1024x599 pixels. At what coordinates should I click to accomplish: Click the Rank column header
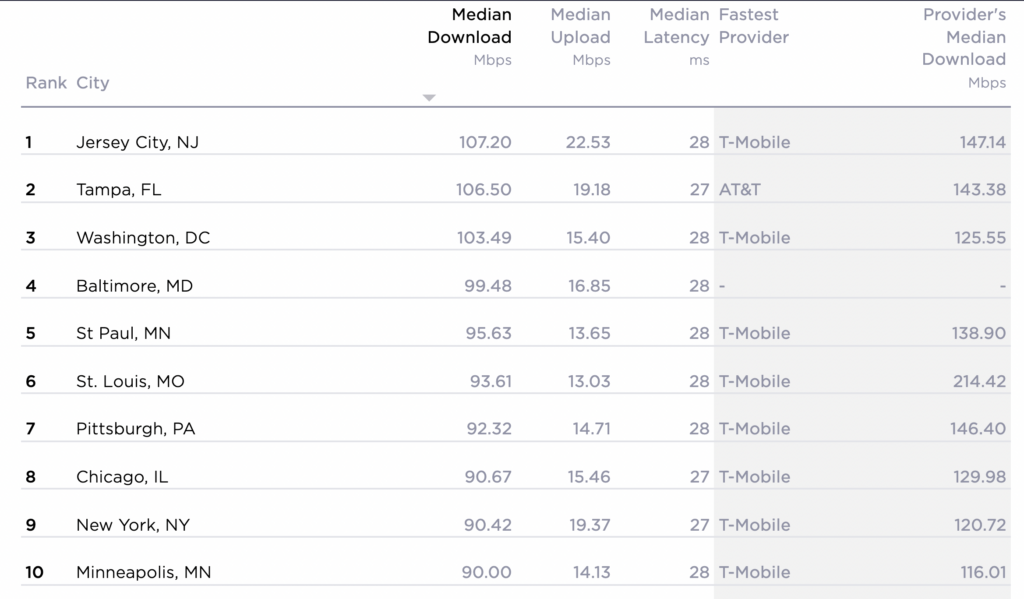(x=45, y=83)
